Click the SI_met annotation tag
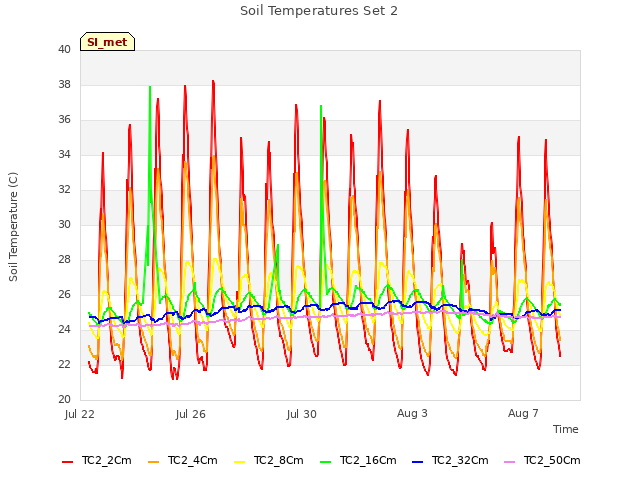This screenshot has width=640, height=480. click(107, 42)
